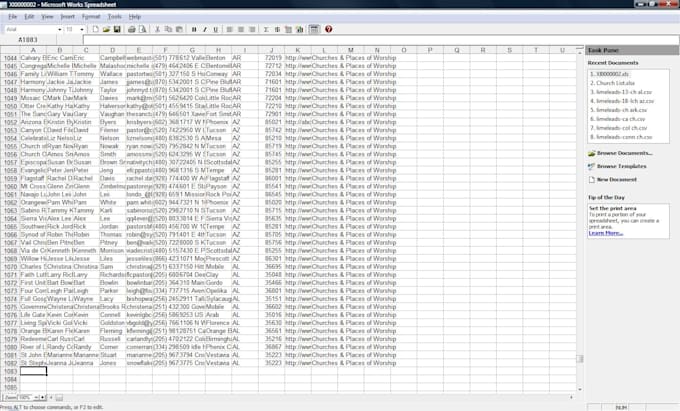The width and height of the screenshot is (680, 411).
Task: Toggle underline formatting
Action: [216, 29]
